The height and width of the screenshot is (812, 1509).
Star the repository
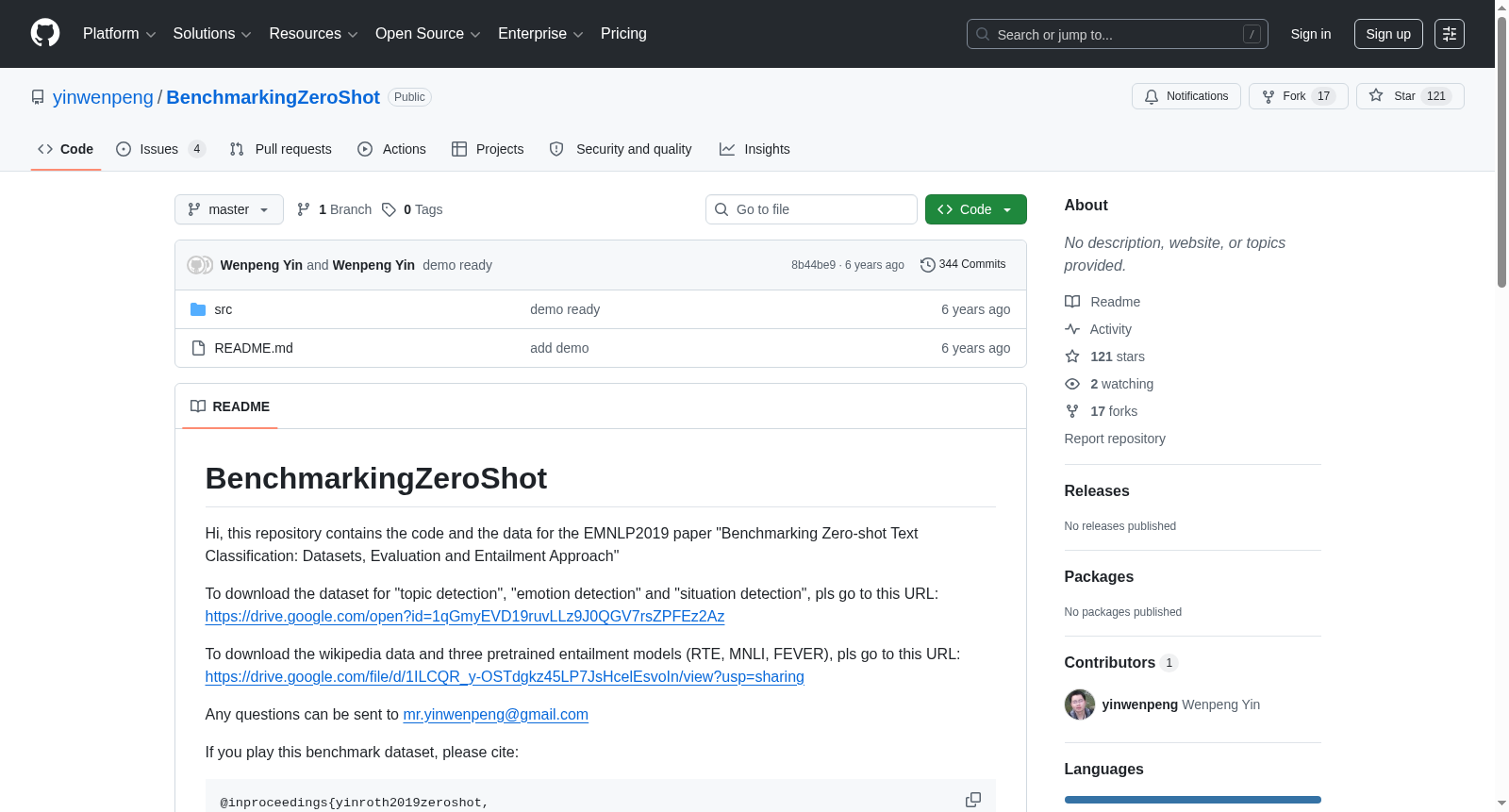pos(1410,96)
